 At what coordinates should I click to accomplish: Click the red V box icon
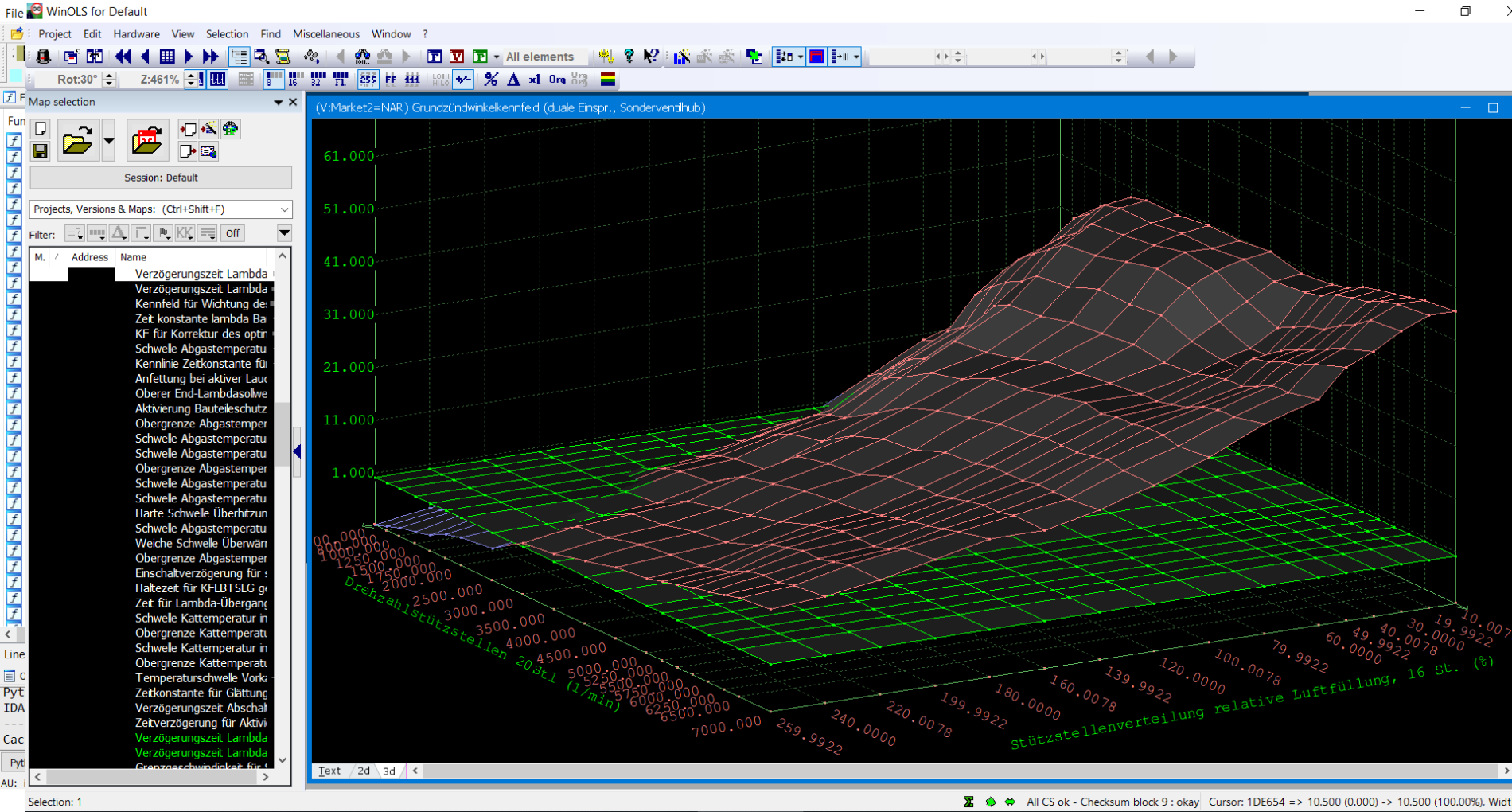click(x=457, y=57)
